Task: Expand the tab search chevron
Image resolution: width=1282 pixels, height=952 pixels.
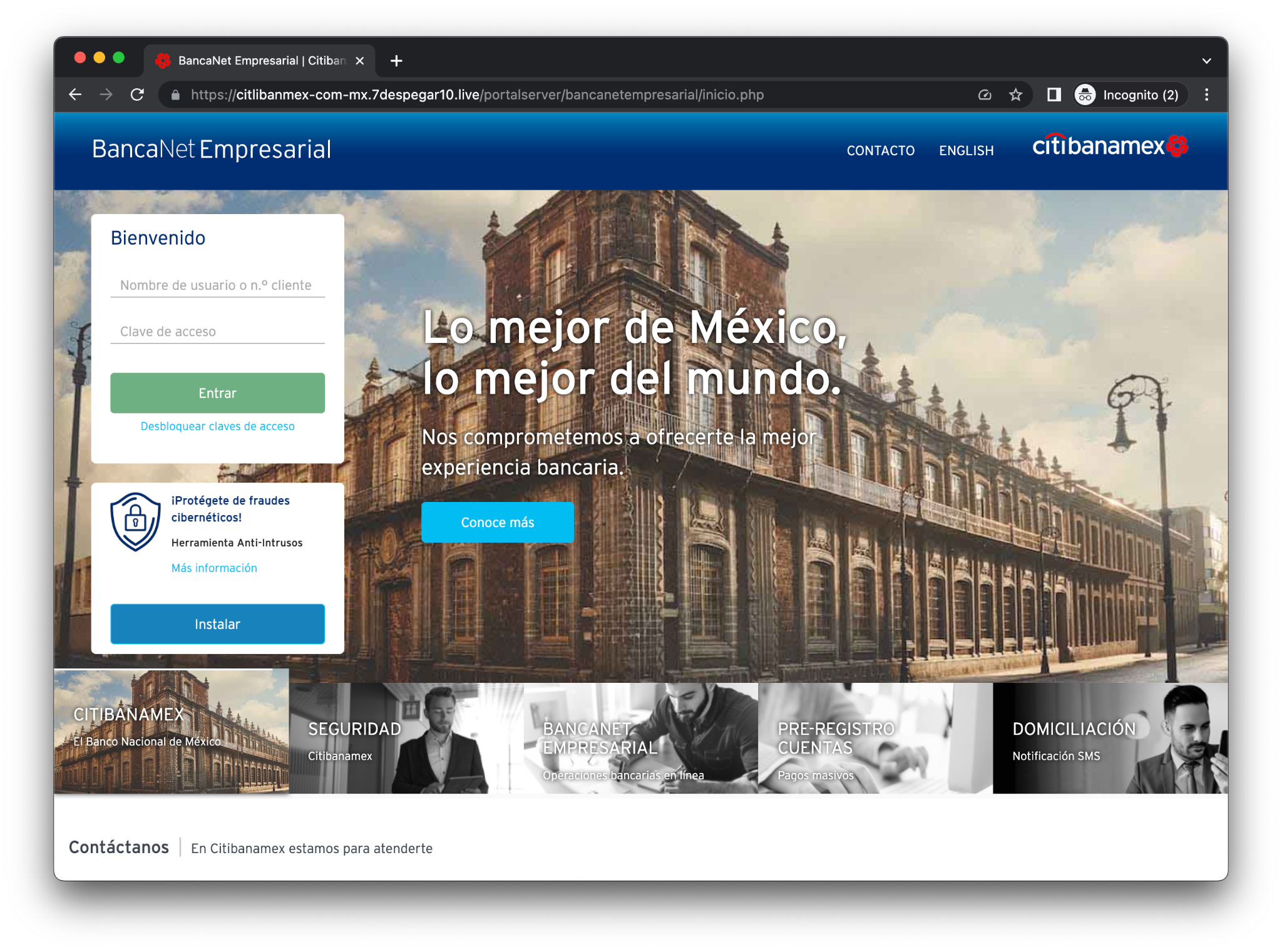Action: click(x=1206, y=61)
